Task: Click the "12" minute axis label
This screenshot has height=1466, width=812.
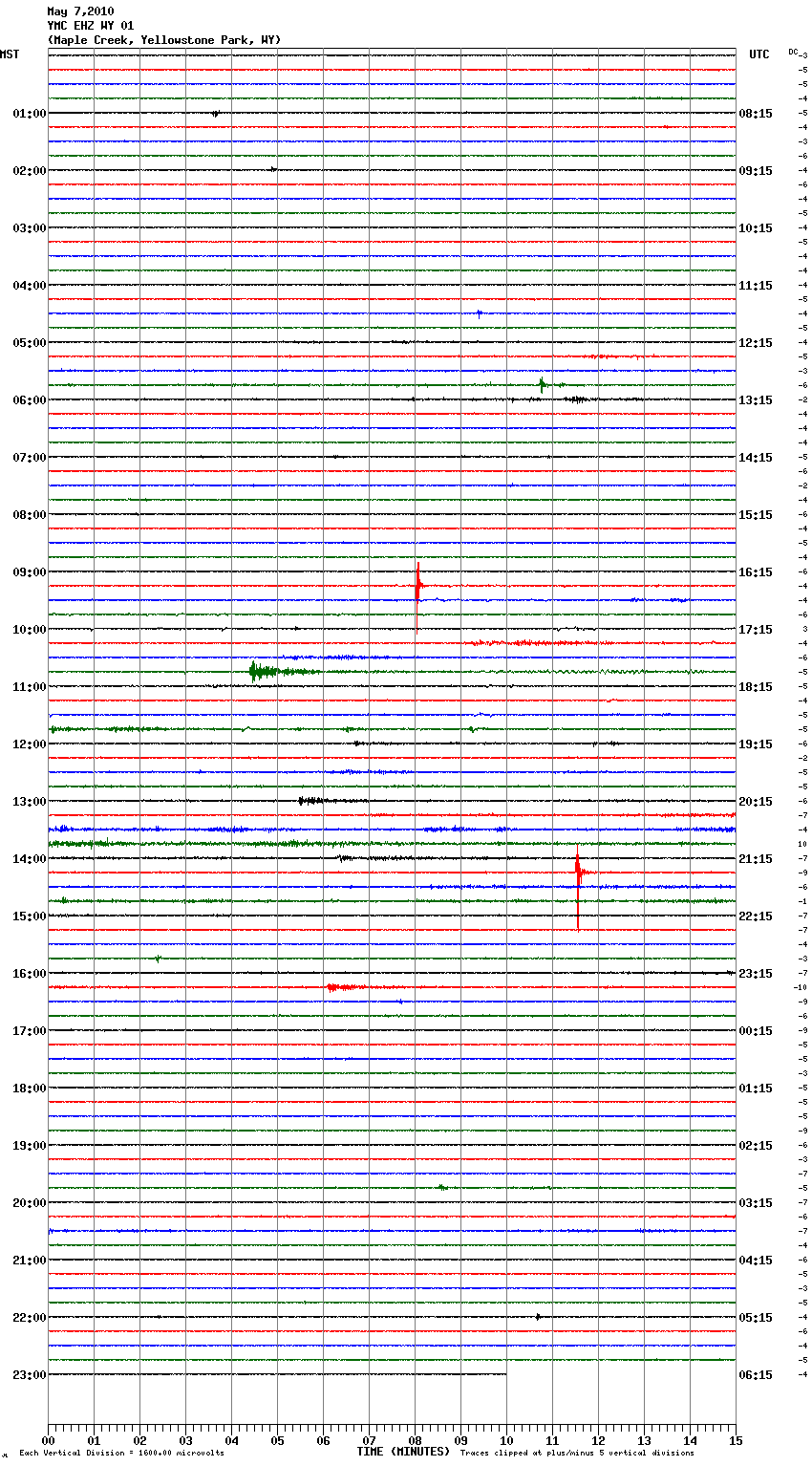Action: [598, 1441]
